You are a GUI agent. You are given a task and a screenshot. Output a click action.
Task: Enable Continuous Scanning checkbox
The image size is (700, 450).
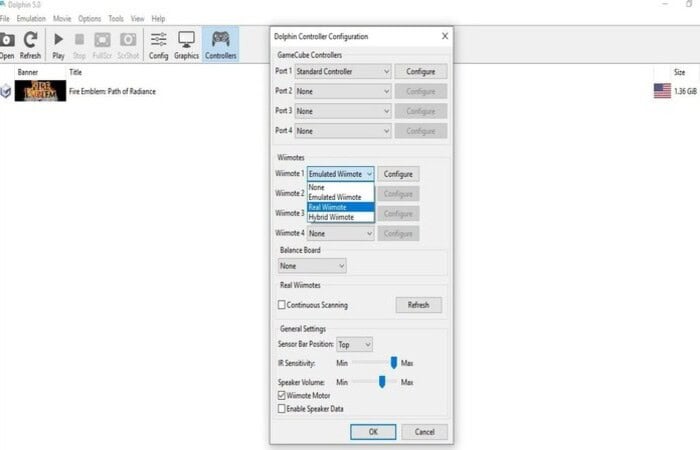(x=282, y=305)
